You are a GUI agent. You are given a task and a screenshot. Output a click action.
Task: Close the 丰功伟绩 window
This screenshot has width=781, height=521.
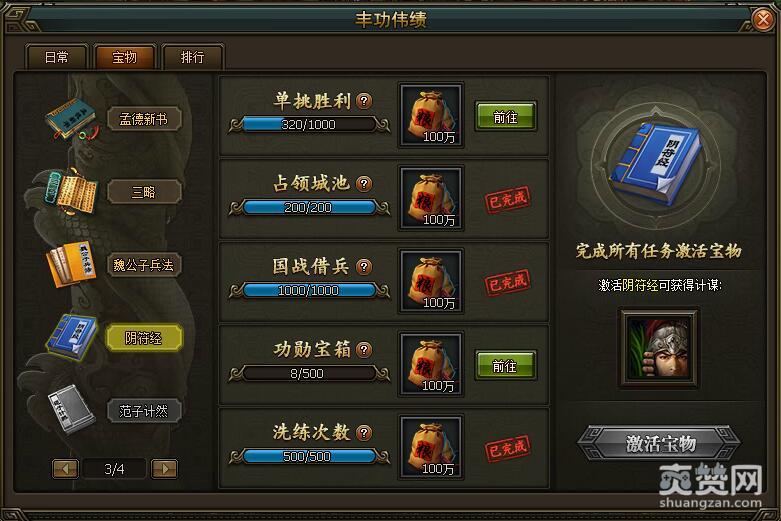pos(763,20)
